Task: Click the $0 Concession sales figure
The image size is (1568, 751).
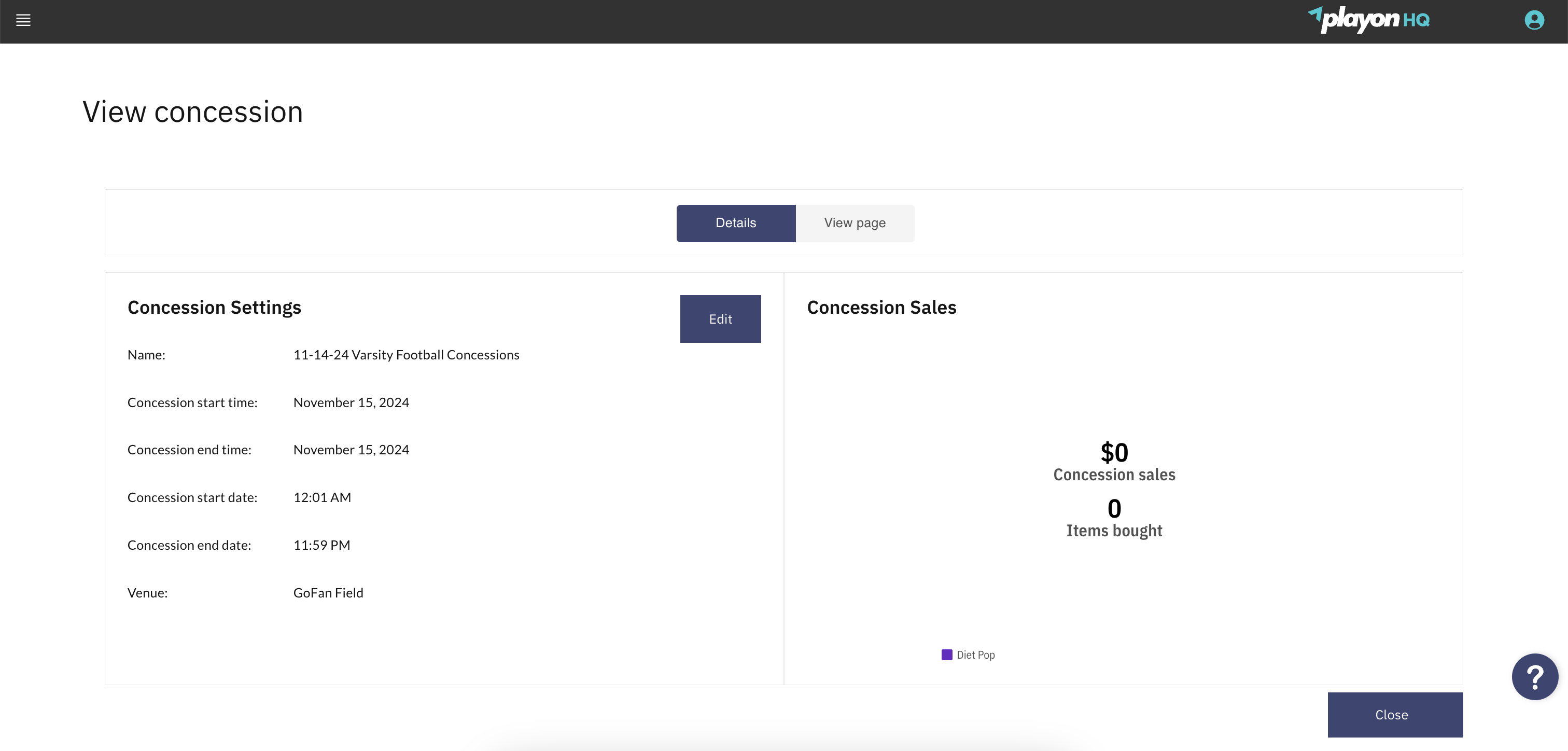Action: point(1114,452)
